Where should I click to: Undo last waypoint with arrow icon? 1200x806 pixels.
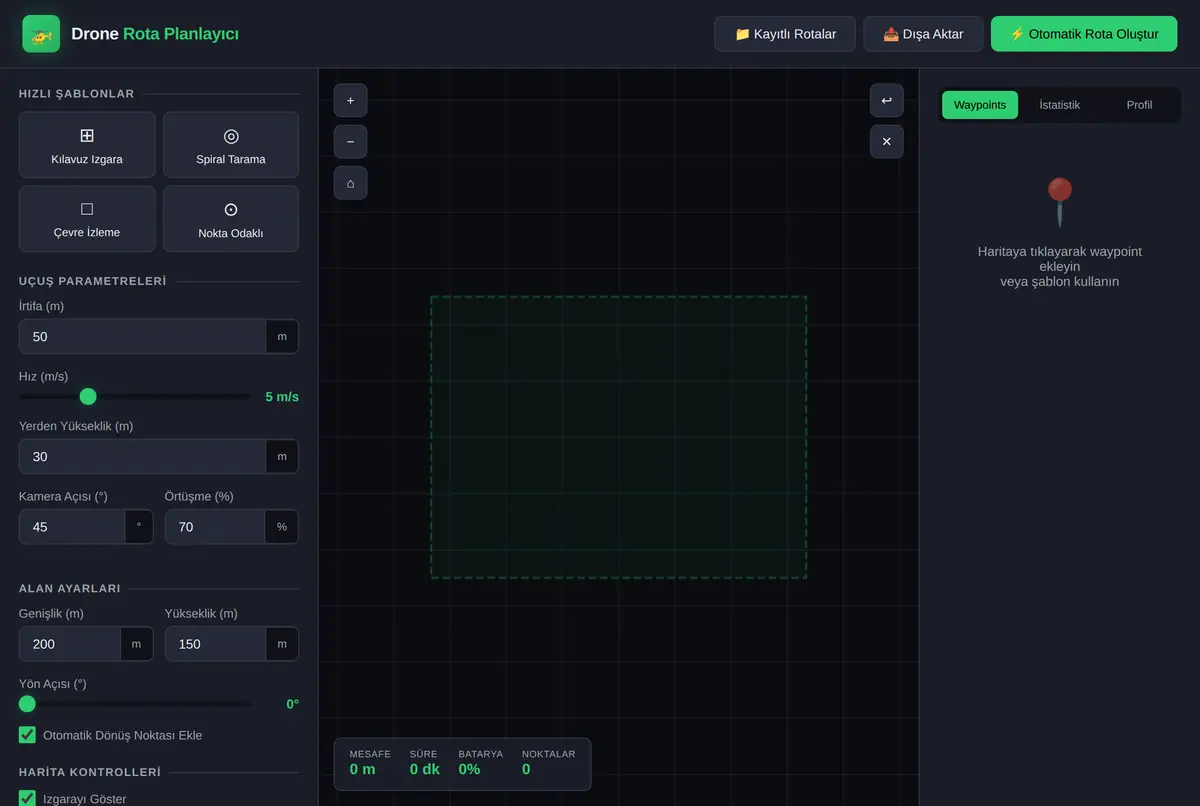(886, 101)
